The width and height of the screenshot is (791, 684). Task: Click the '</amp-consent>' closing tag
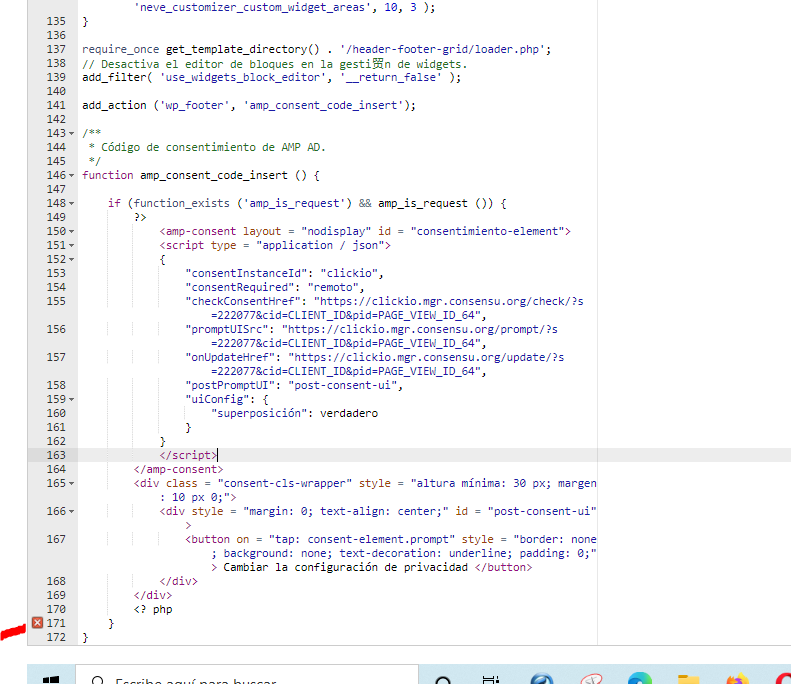[178, 470]
